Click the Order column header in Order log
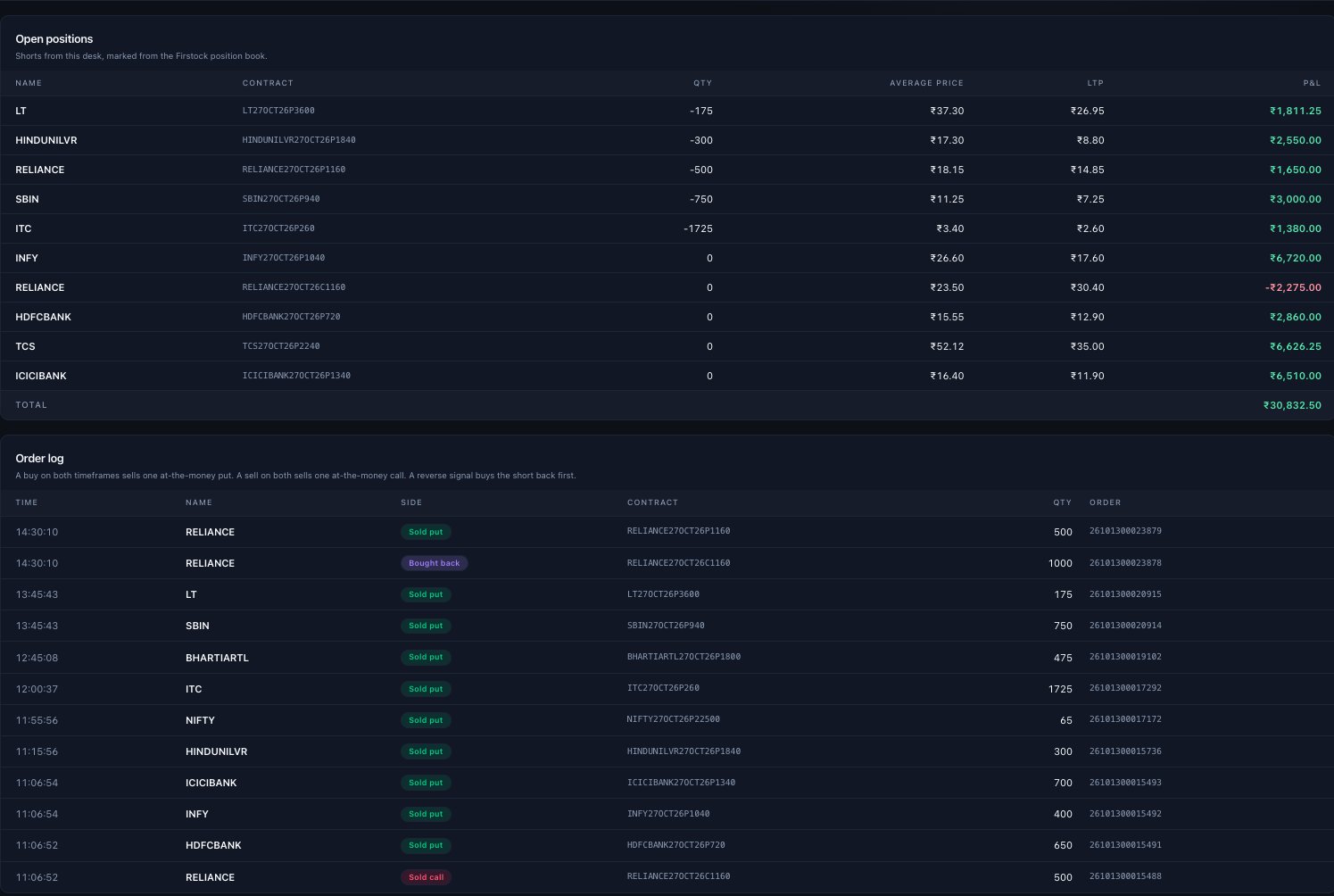Image resolution: width=1334 pixels, height=896 pixels. (x=1105, y=502)
